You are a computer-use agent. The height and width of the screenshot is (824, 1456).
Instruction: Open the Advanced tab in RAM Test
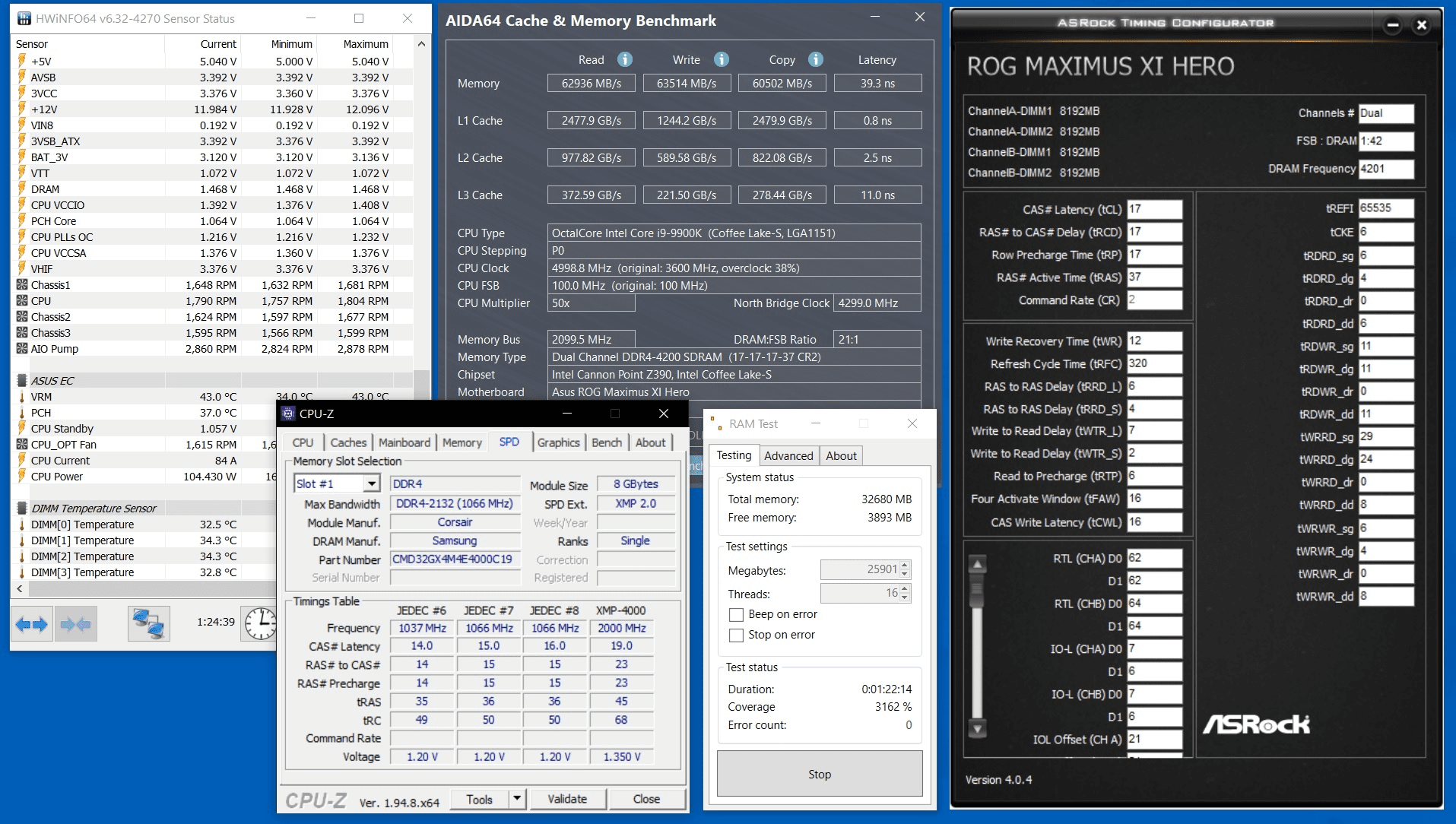(788, 455)
